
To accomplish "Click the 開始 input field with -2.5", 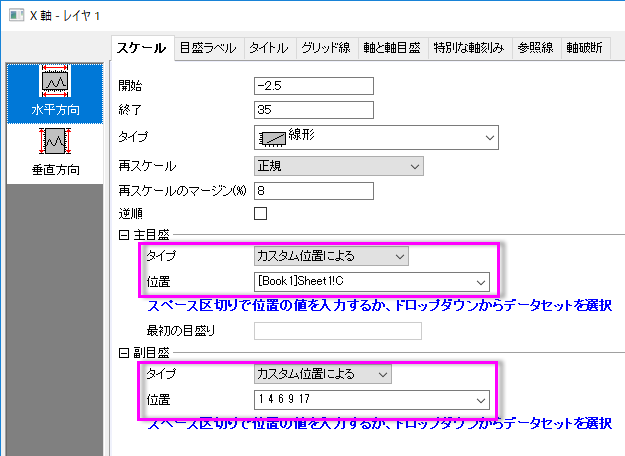I will coord(314,86).
